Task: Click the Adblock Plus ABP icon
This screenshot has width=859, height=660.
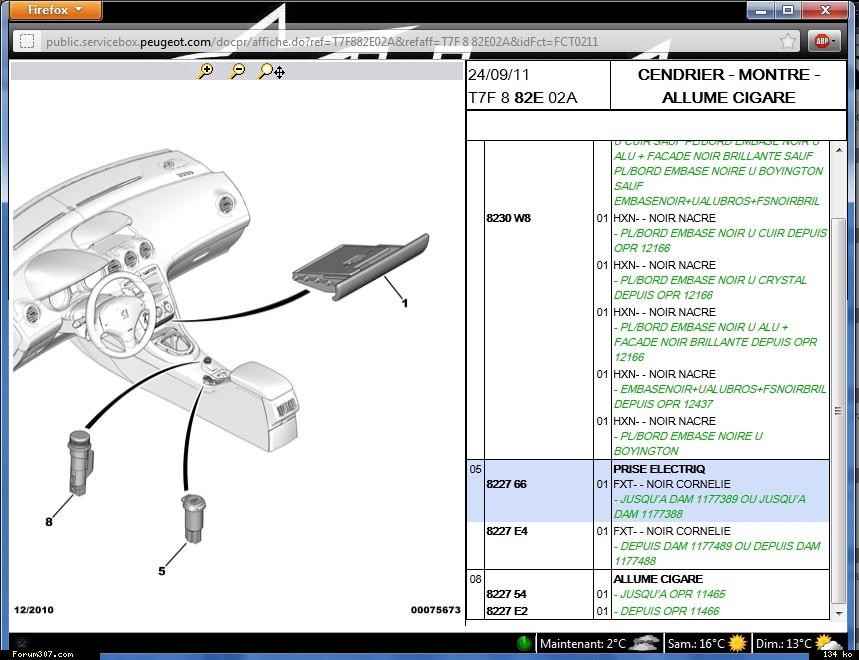Action: pyautogui.click(x=821, y=41)
